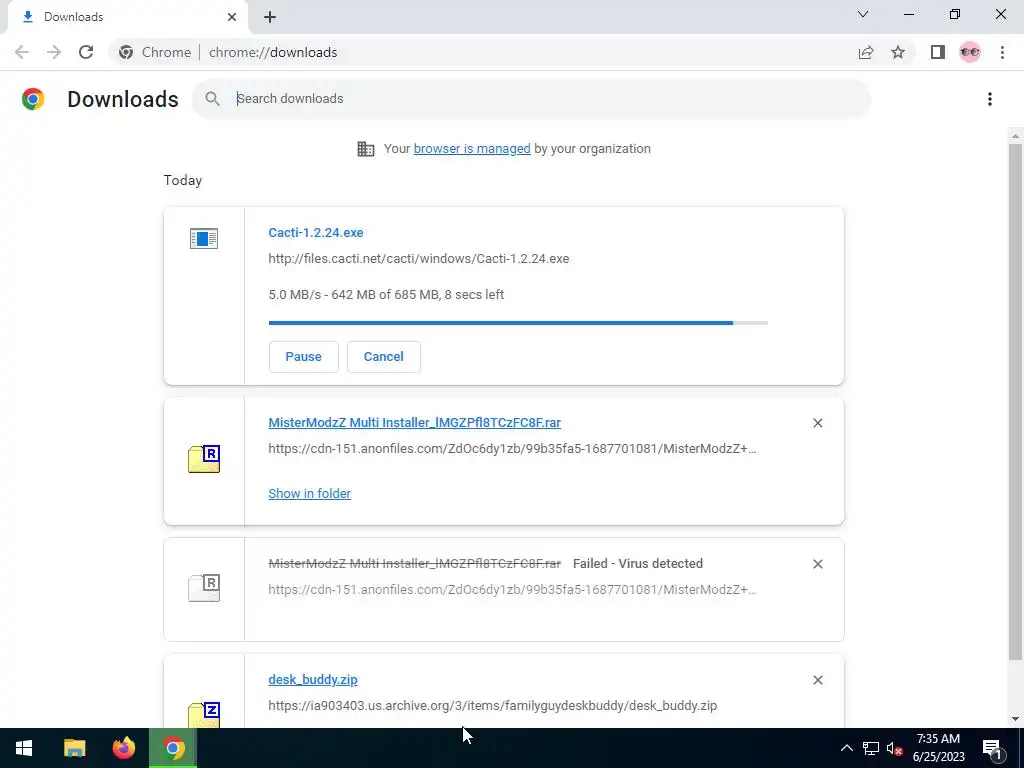
Task: Expand the tab search chevron
Action: [863, 14]
